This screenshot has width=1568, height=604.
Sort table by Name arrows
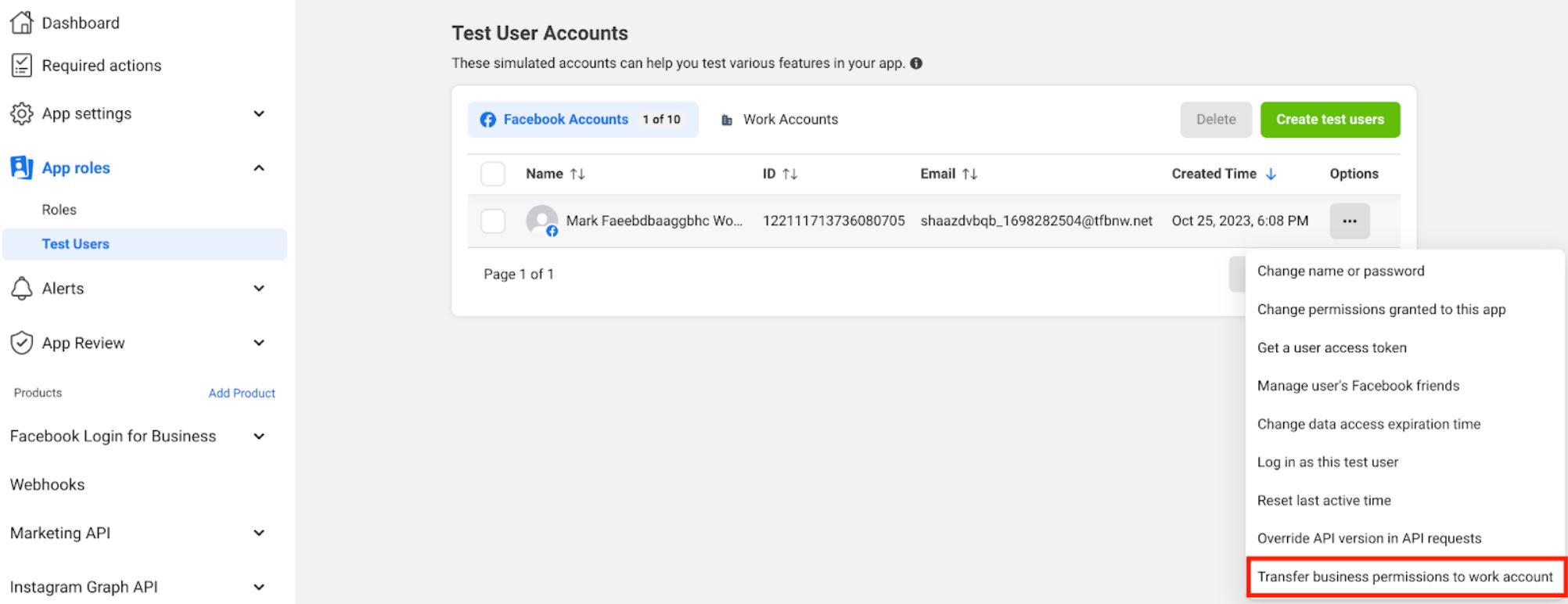[577, 174]
